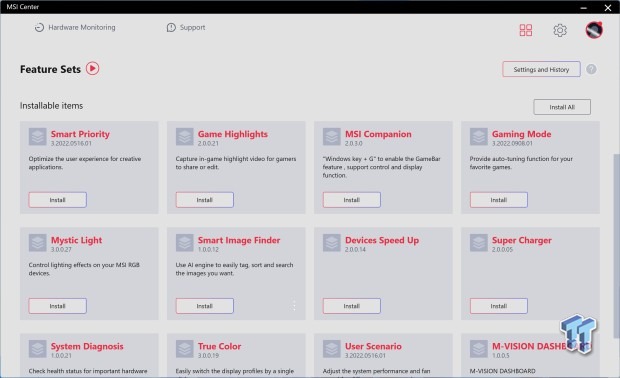Click the vertical scrollbar
This screenshot has width=620, height=378.
point(616,246)
